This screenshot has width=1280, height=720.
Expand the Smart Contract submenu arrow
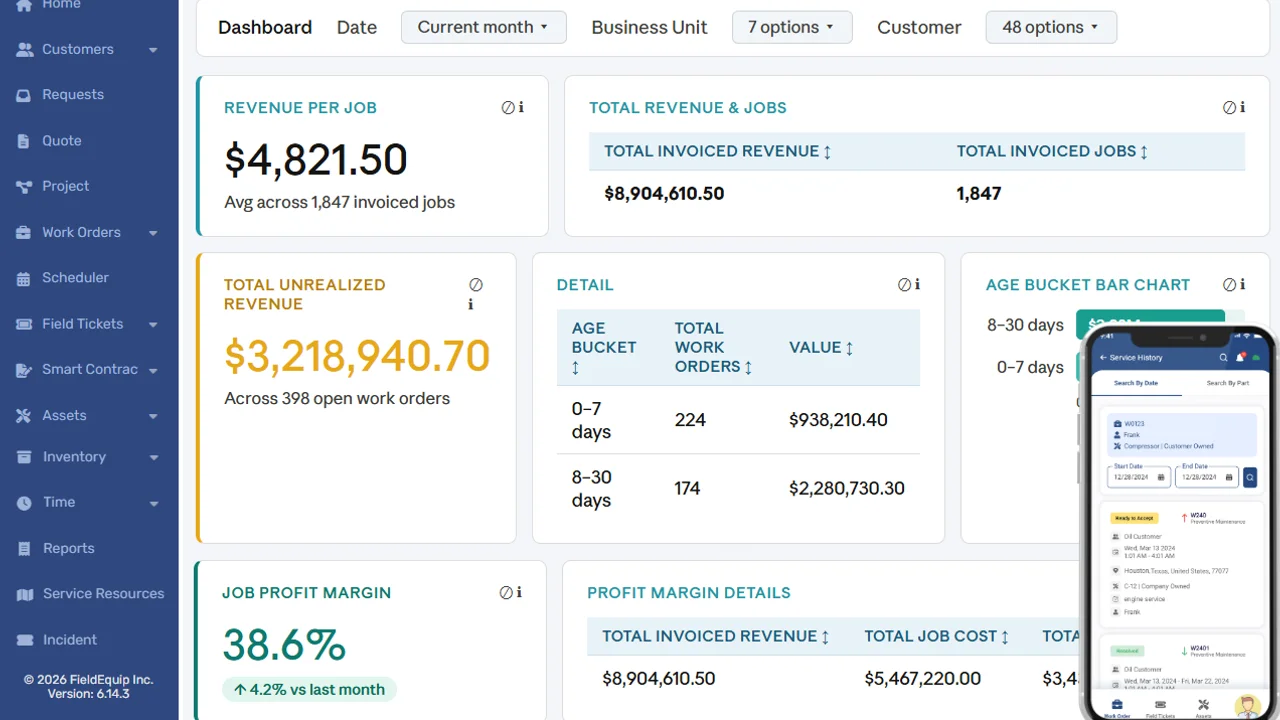tap(153, 371)
